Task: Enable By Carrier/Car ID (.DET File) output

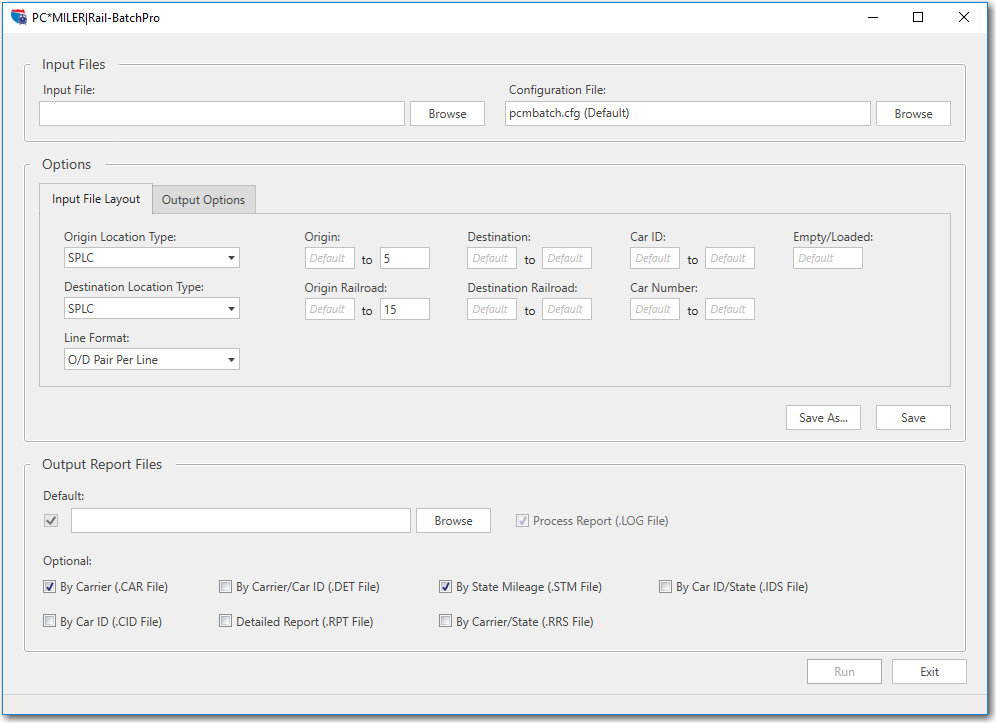Action: pos(225,586)
